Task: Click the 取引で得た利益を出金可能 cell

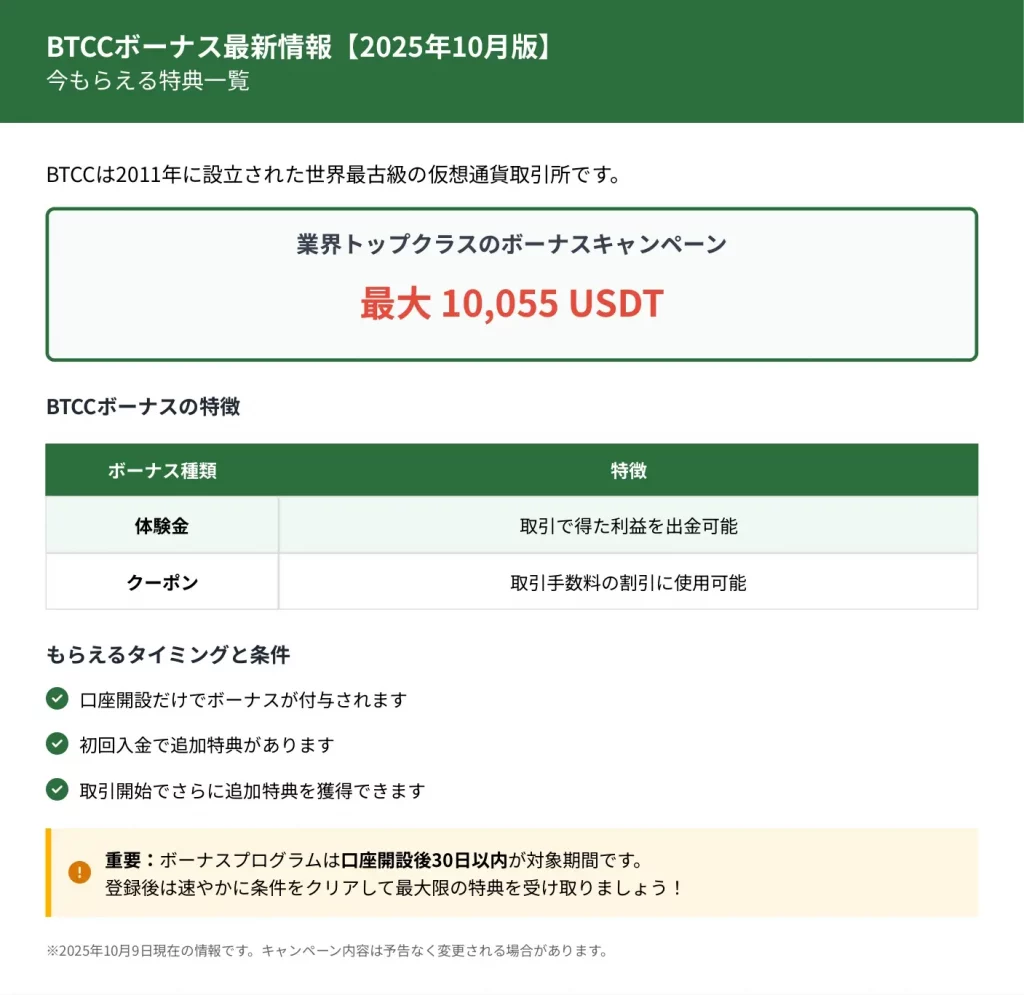Action: pos(628,526)
